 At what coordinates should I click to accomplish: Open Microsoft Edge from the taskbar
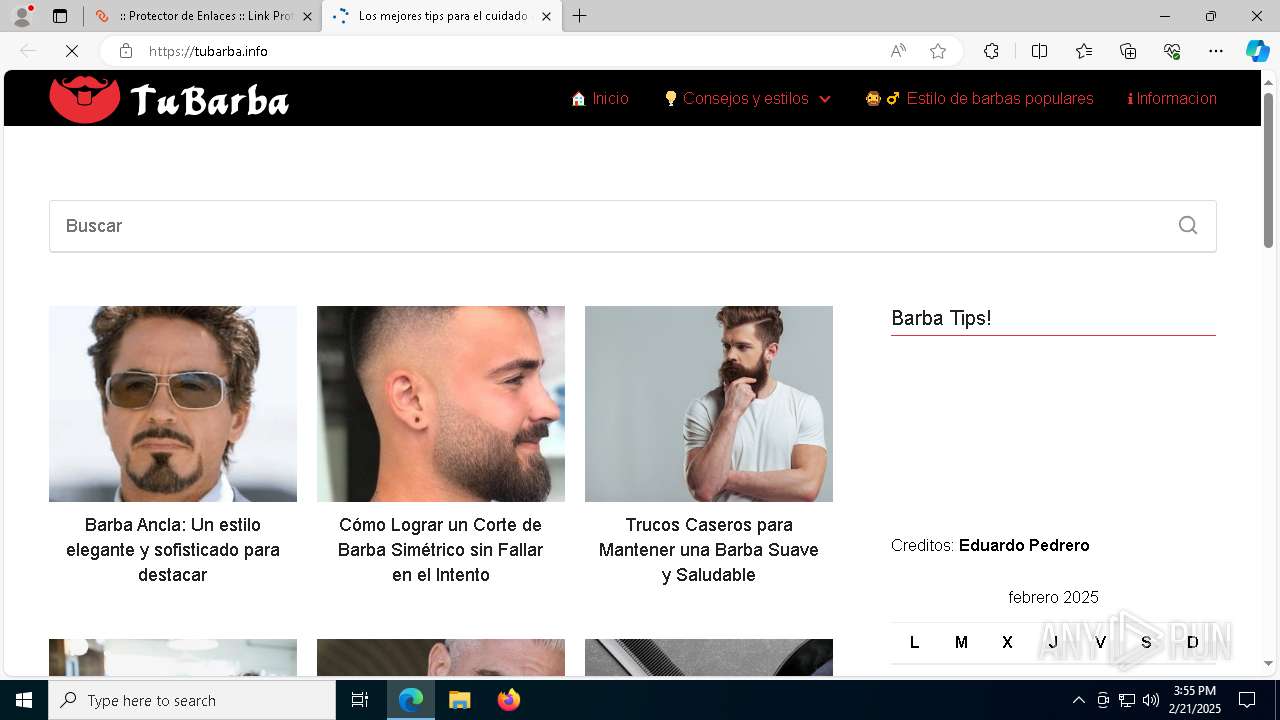pyautogui.click(x=411, y=700)
